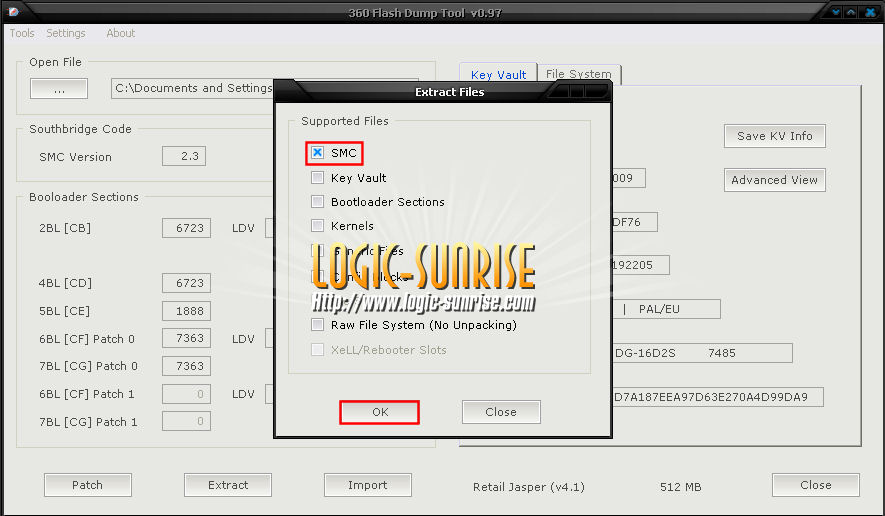This screenshot has height=516, width=885.
Task: Switch to the Key Vault tab
Action: [x=498, y=75]
